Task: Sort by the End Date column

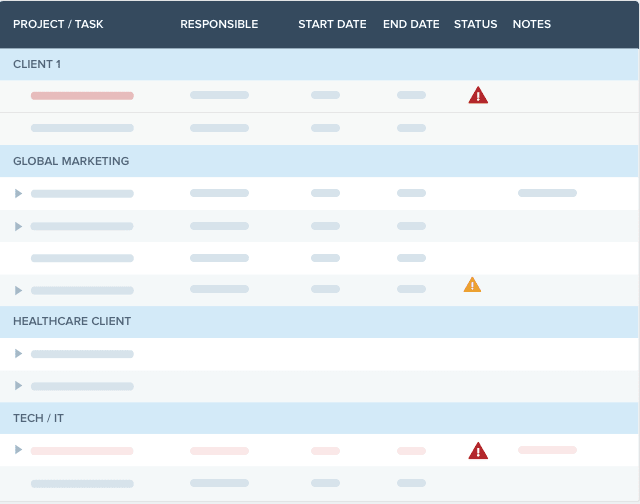Action: click(x=411, y=24)
